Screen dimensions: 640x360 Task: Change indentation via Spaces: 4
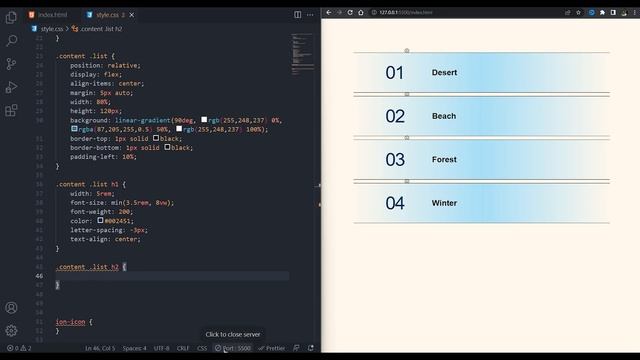point(134,348)
